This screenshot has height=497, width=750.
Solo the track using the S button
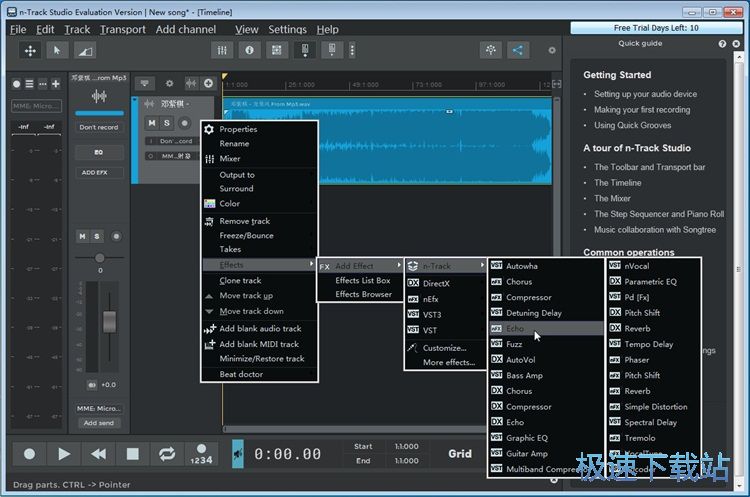167,123
